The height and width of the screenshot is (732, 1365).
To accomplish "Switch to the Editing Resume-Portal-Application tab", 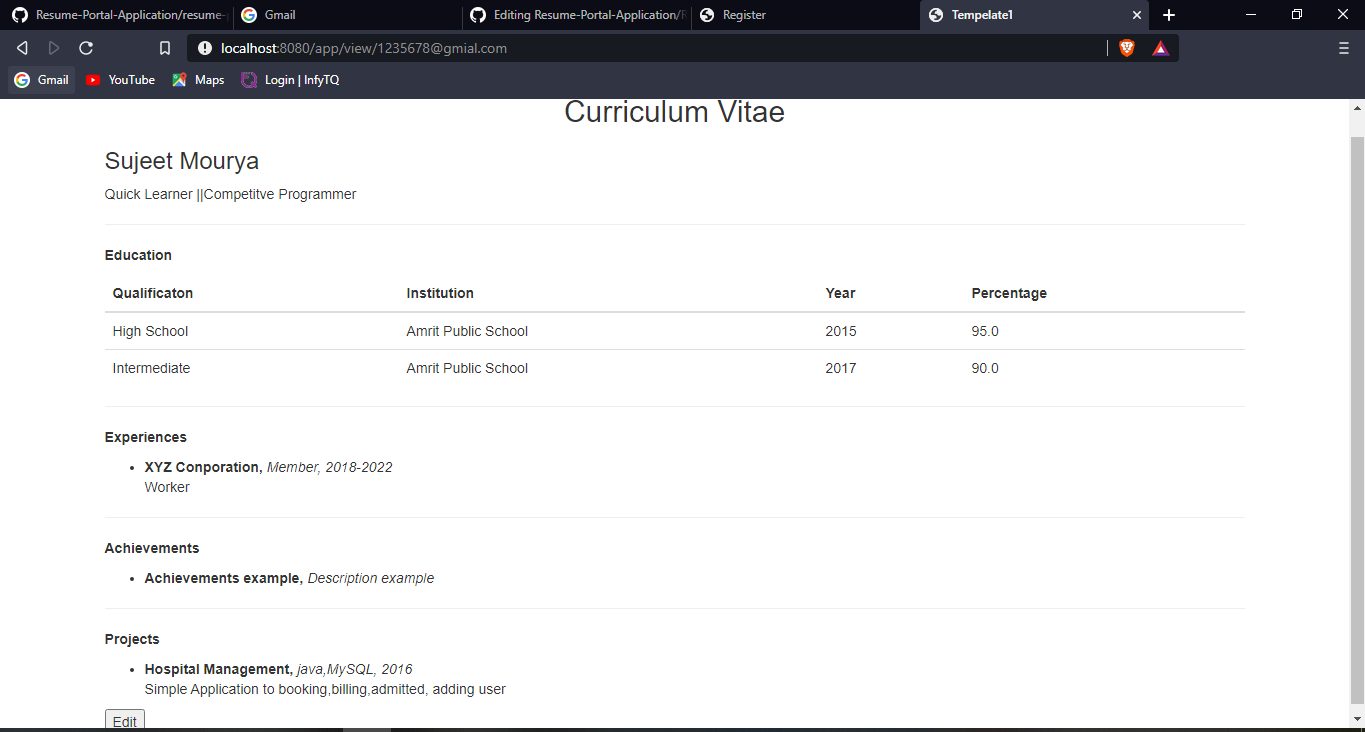I will 577,15.
